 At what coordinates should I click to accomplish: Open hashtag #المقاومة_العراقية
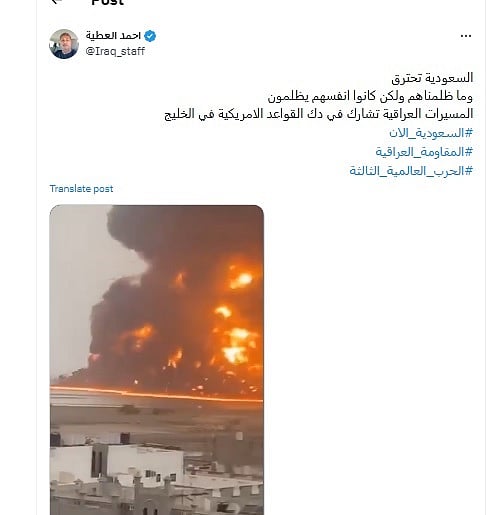coord(424,152)
